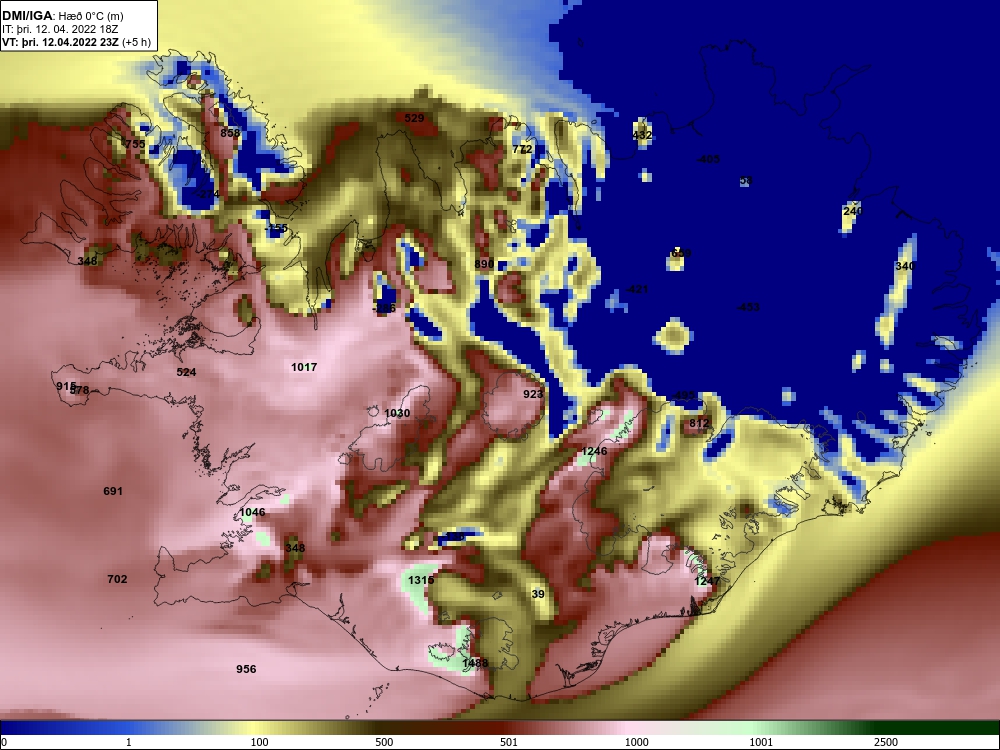Click the map value label 812
The width and height of the screenshot is (1000, 750).
point(699,423)
